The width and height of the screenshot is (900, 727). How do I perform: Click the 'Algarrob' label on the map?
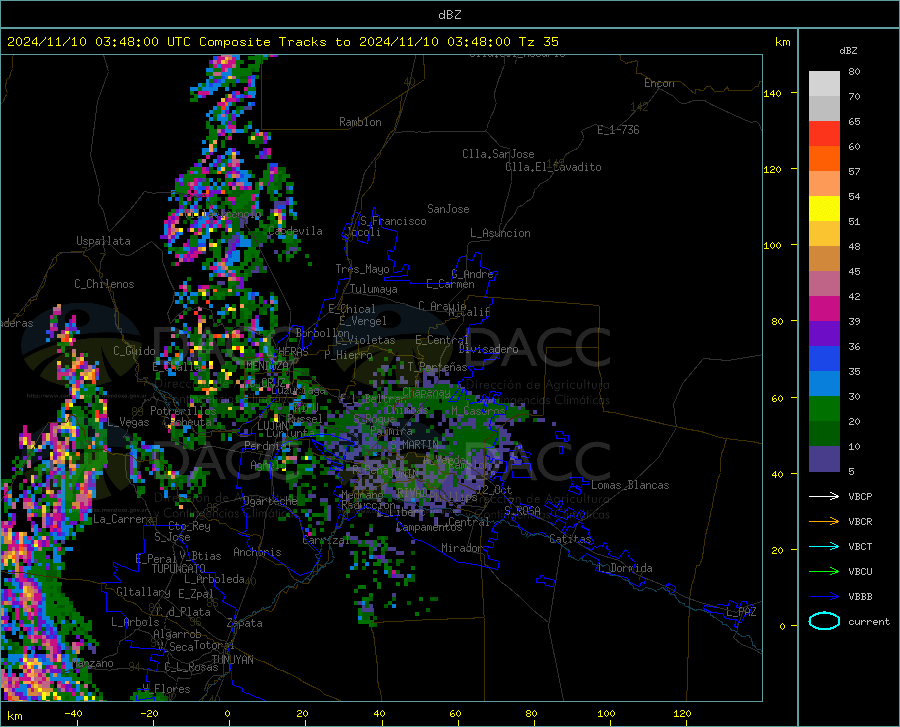point(177,634)
